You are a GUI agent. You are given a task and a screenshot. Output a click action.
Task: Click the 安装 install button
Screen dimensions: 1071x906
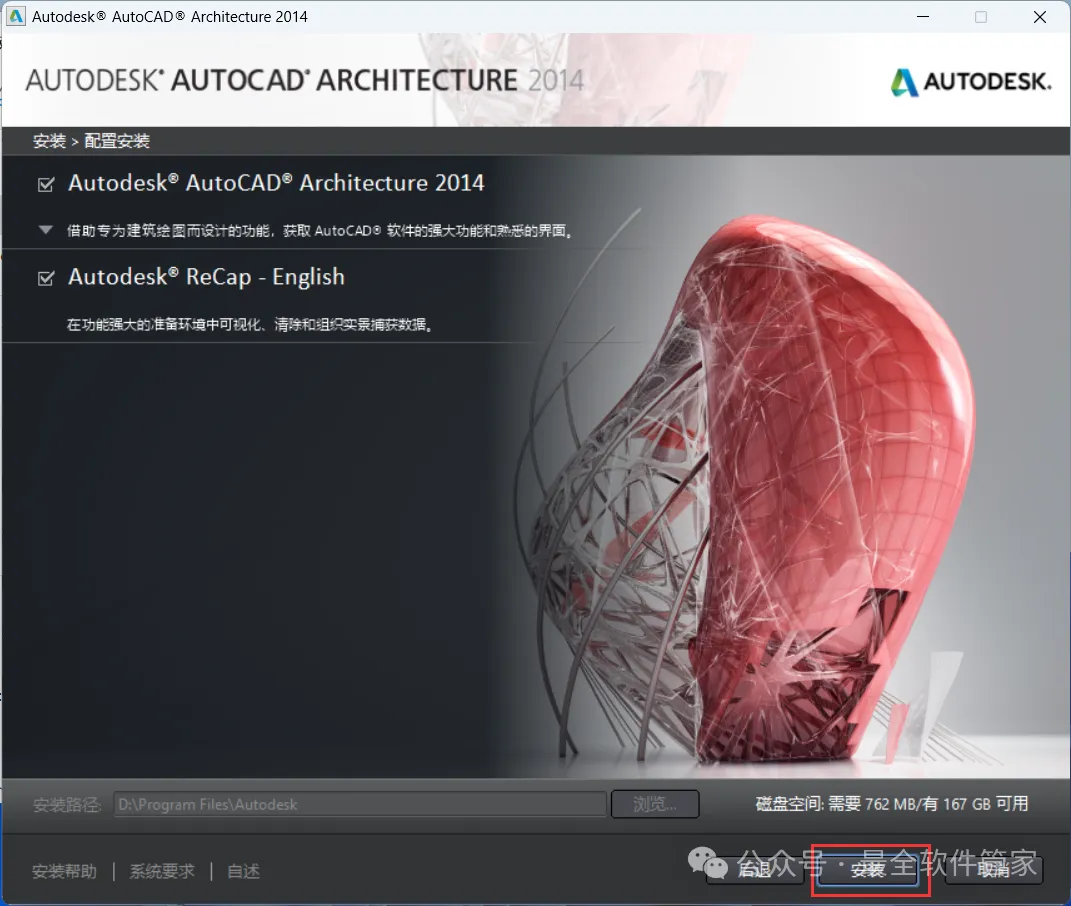click(x=867, y=870)
